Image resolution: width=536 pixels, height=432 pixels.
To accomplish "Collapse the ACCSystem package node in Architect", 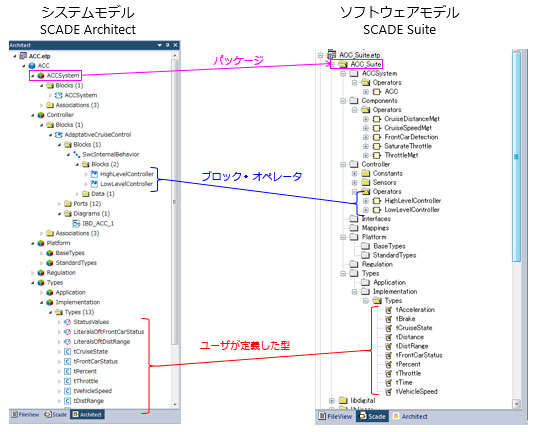I will coord(33,76).
